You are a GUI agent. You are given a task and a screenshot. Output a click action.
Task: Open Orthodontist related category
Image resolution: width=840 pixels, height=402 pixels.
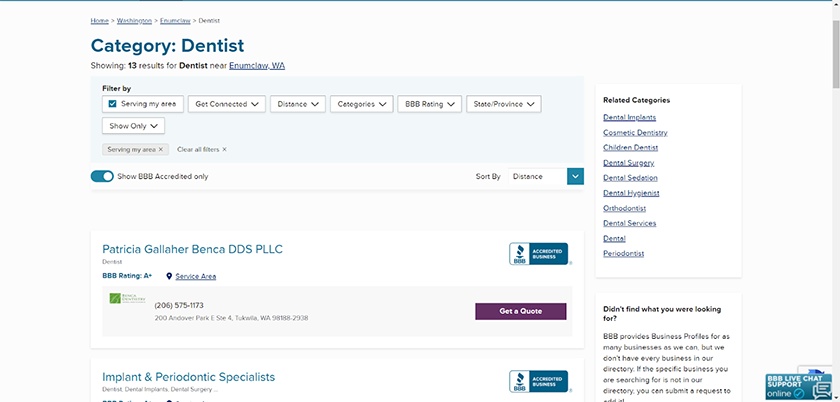click(x=625, y=208)
